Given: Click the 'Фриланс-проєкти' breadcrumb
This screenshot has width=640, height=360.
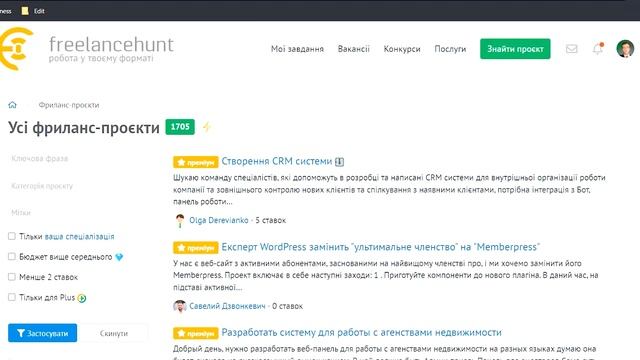Looking at the screenshot, I should pyautogui.click(x=69, y=105).
